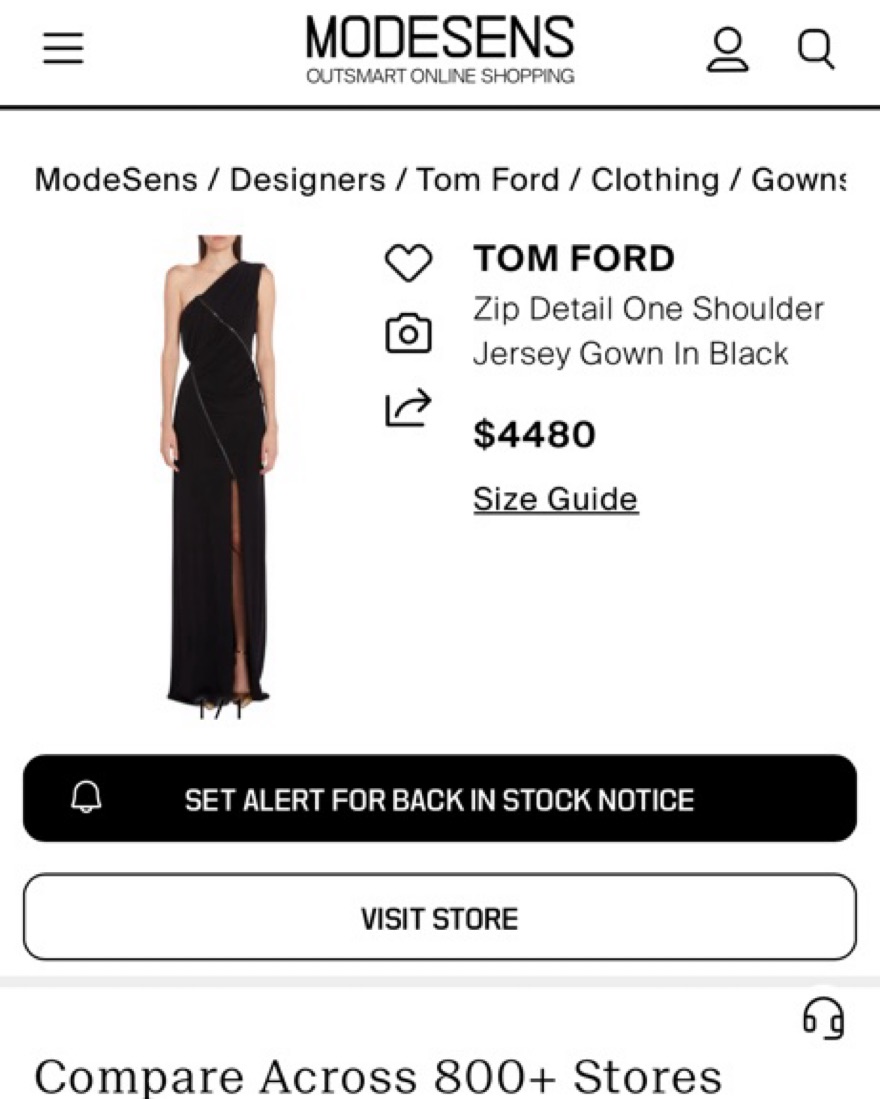Navigate to the Designers breadcrumb
The height and width of the screenshot is (1099, 880).
coord(307,180)
